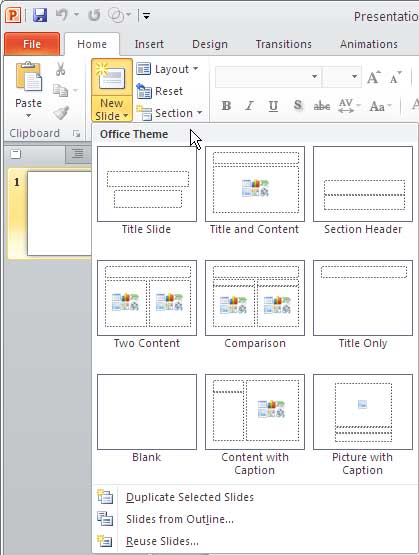The image size is (419, 555).
Task: Open the Layout dropdown
Action: click(x=167, y=69)
